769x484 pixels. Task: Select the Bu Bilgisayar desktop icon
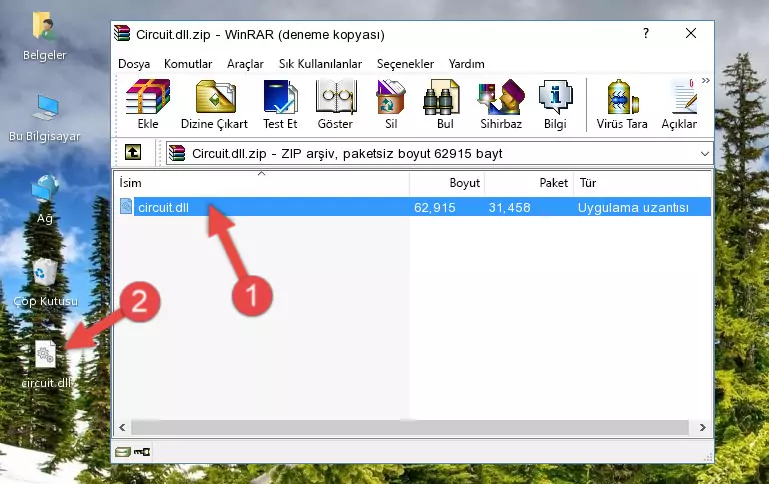pyautogui.click(x=45, y=118)
